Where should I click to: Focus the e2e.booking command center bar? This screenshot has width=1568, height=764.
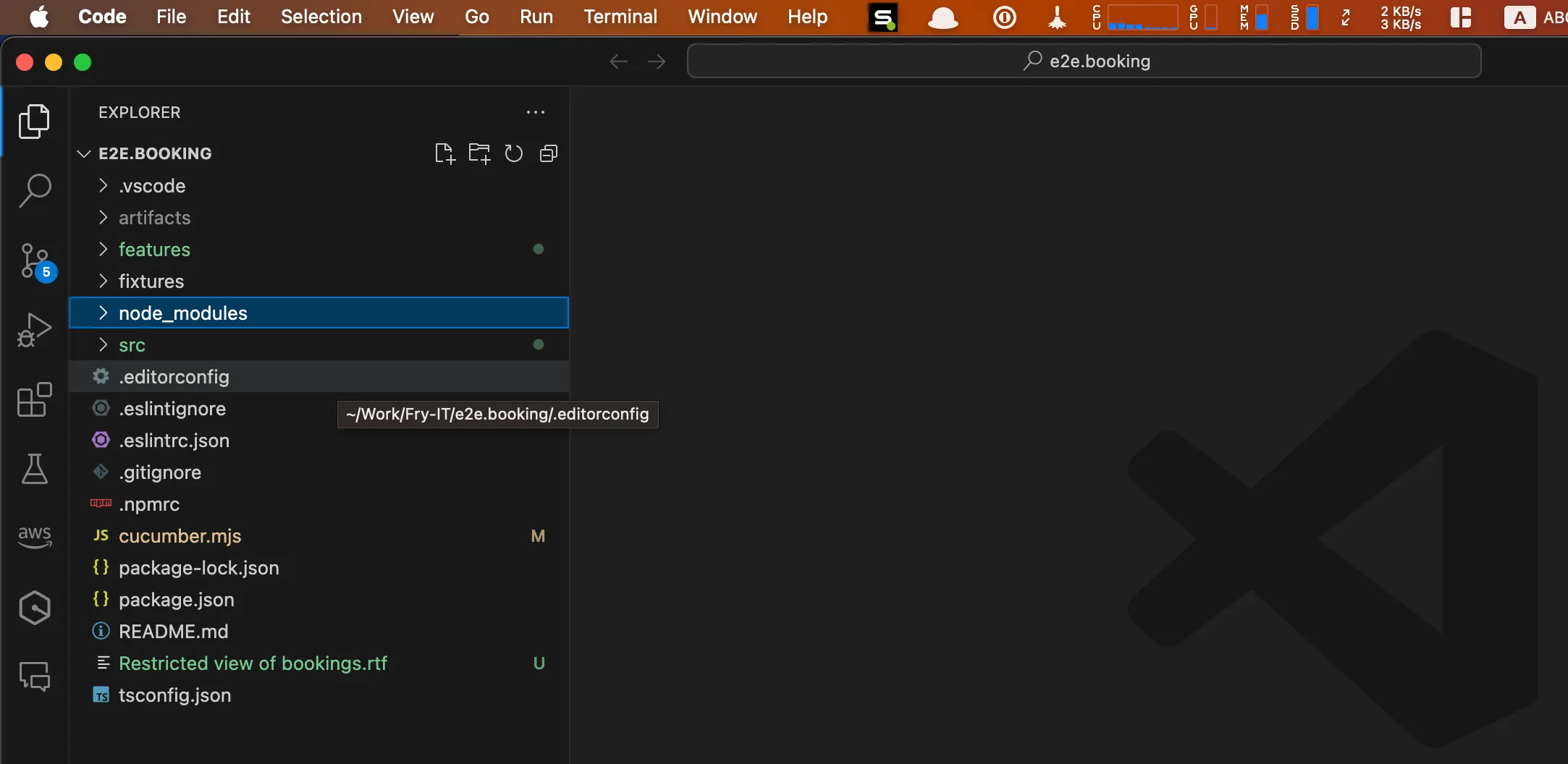[x=1084, y=61]
